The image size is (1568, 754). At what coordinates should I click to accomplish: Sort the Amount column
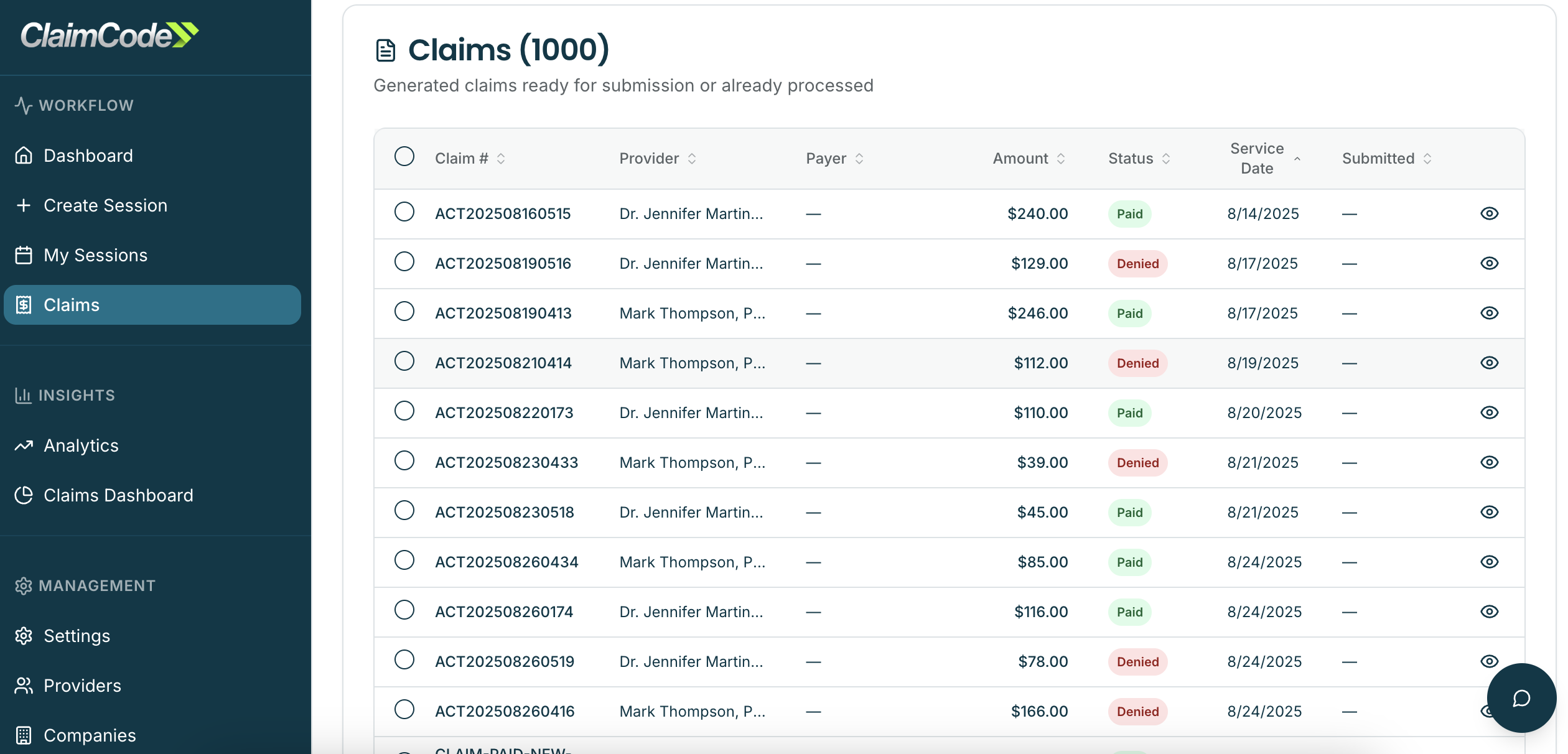[1061, 159]
